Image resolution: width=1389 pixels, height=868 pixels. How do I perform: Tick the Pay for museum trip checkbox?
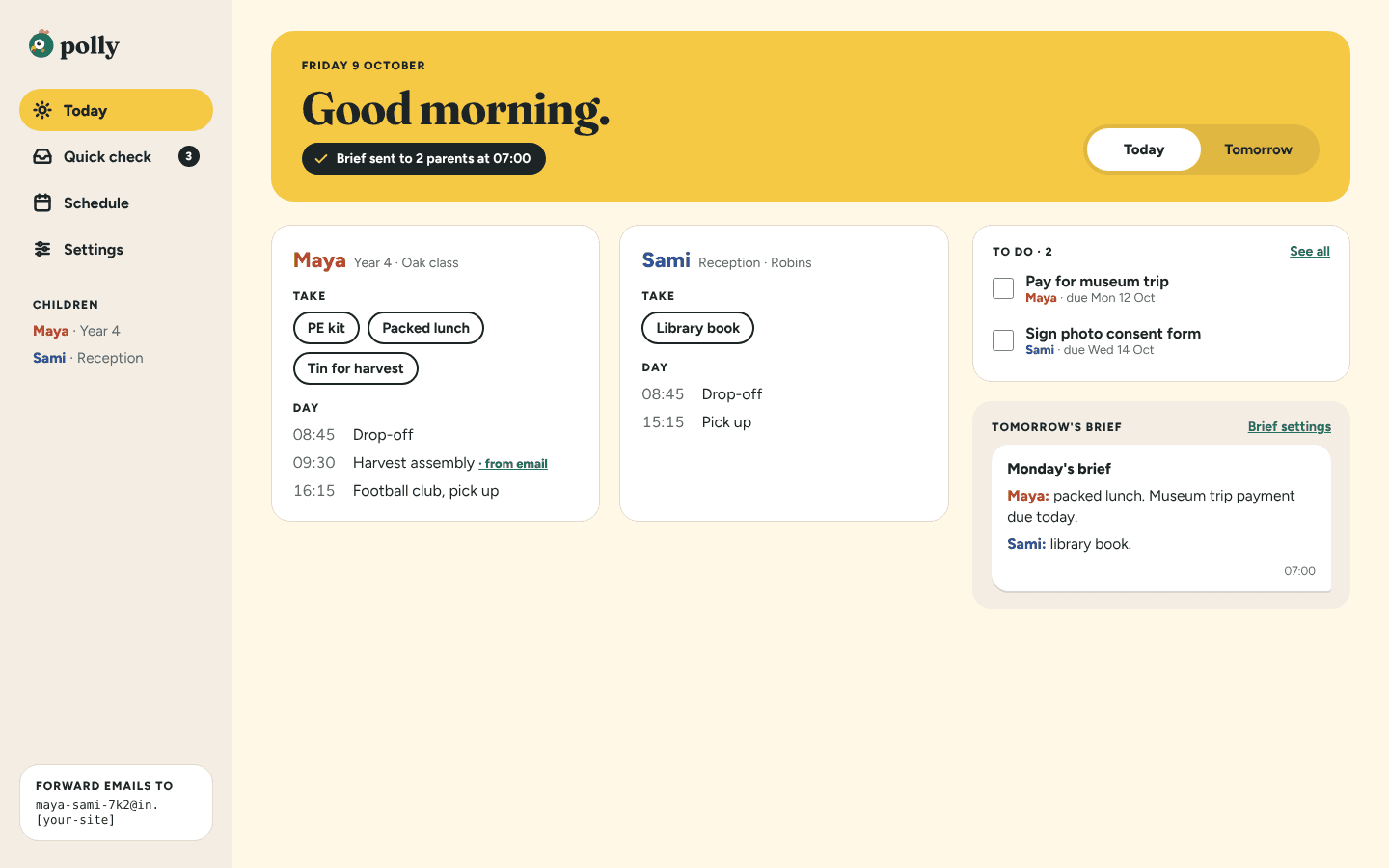click(x=1003, y=288)
